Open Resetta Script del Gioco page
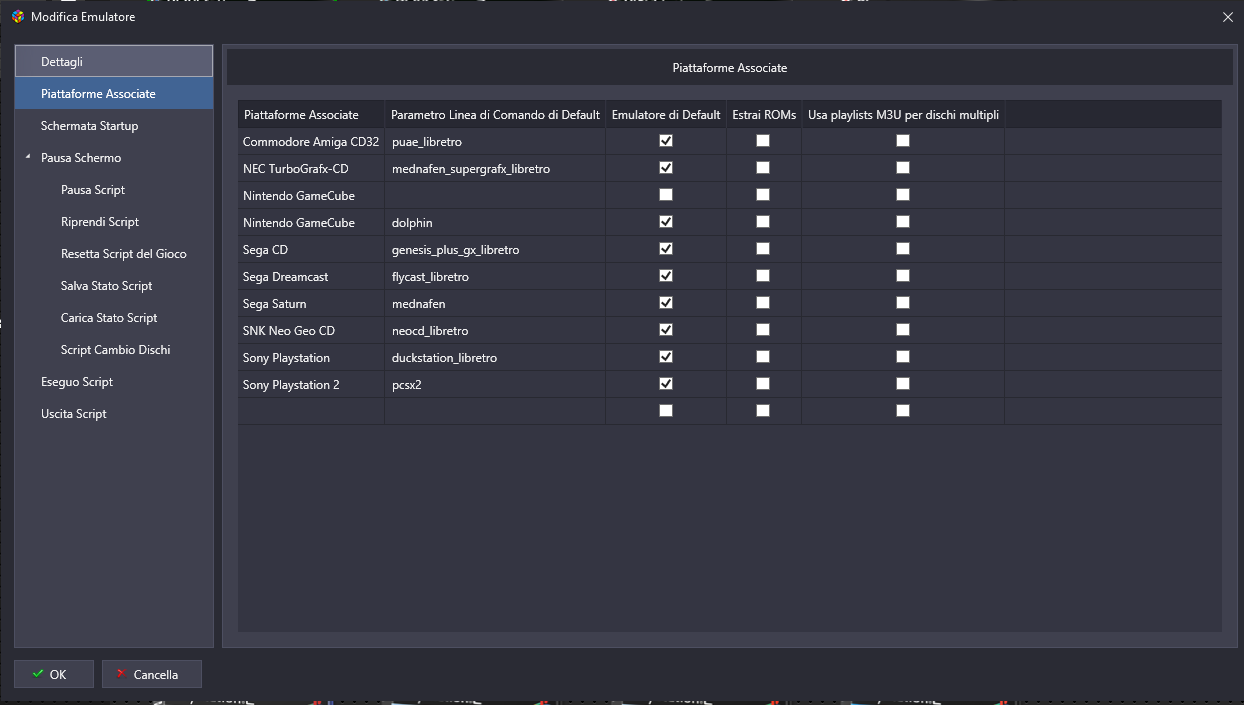The width and height of the screenshot is (1244, 705). pyautogui.click(x=124, y=254)
